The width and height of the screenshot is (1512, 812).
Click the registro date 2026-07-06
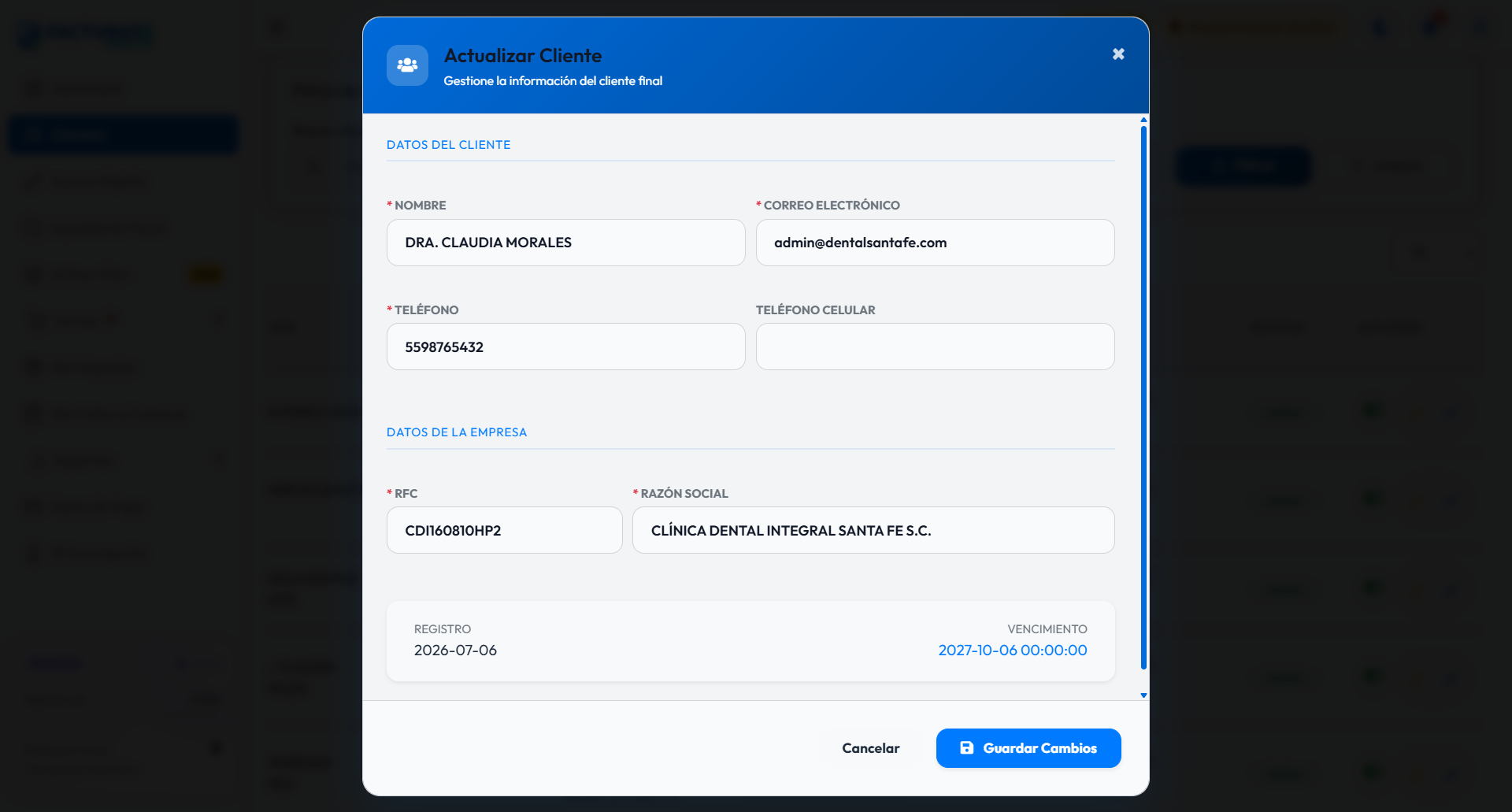(x=455, y=651)
